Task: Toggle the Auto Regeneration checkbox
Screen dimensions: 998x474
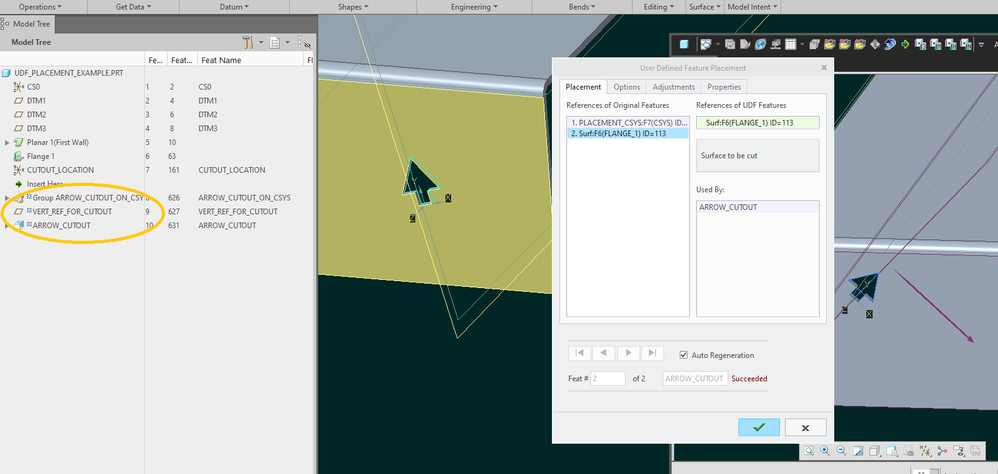Action: click(x=684, y=355)
